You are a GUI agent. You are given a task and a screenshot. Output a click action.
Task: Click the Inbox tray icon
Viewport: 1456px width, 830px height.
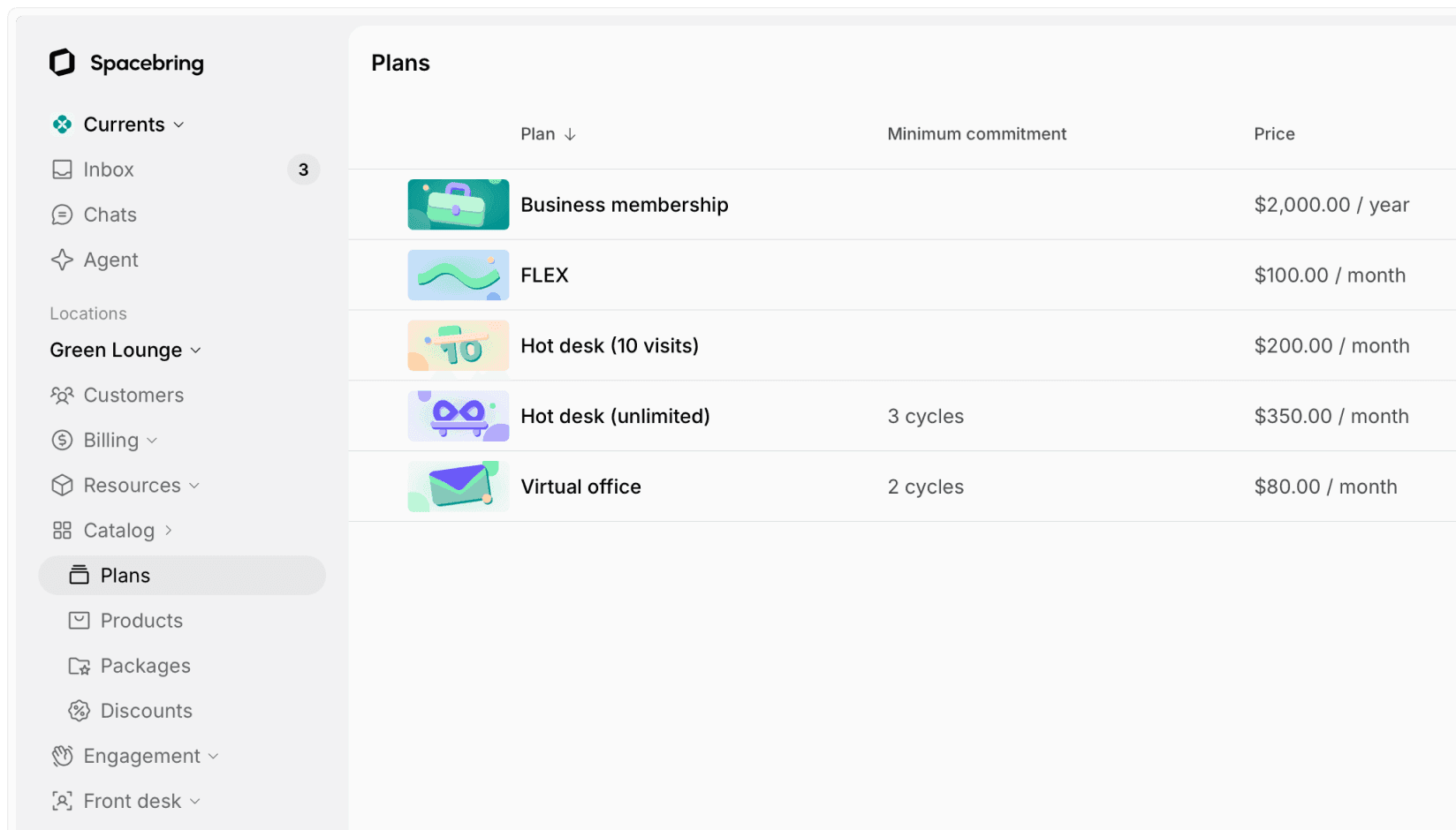pos(62,170)
